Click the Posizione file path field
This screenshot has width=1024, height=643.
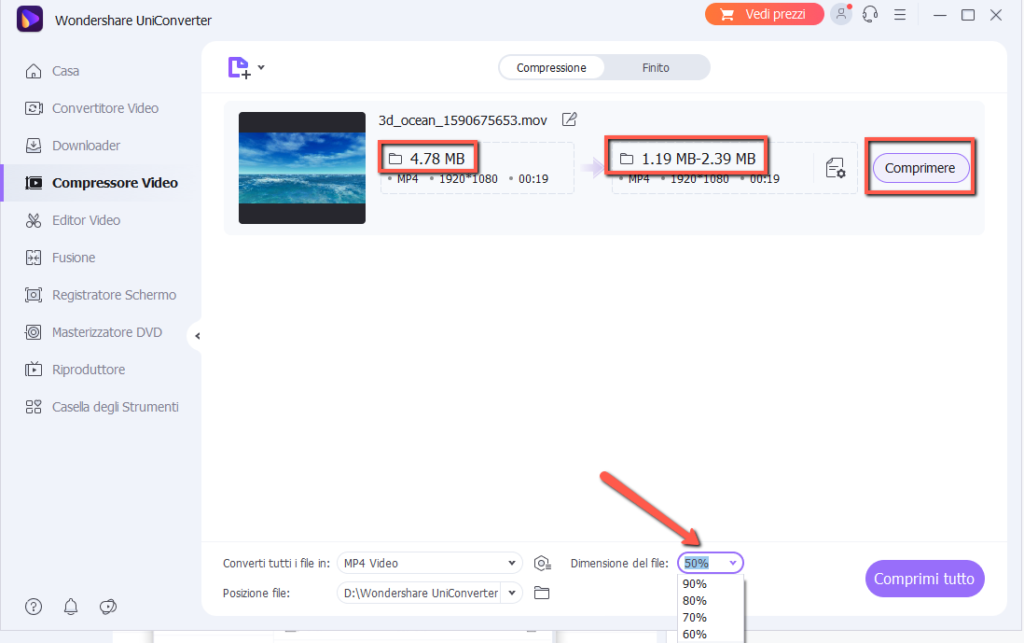(x=420, y=593)
